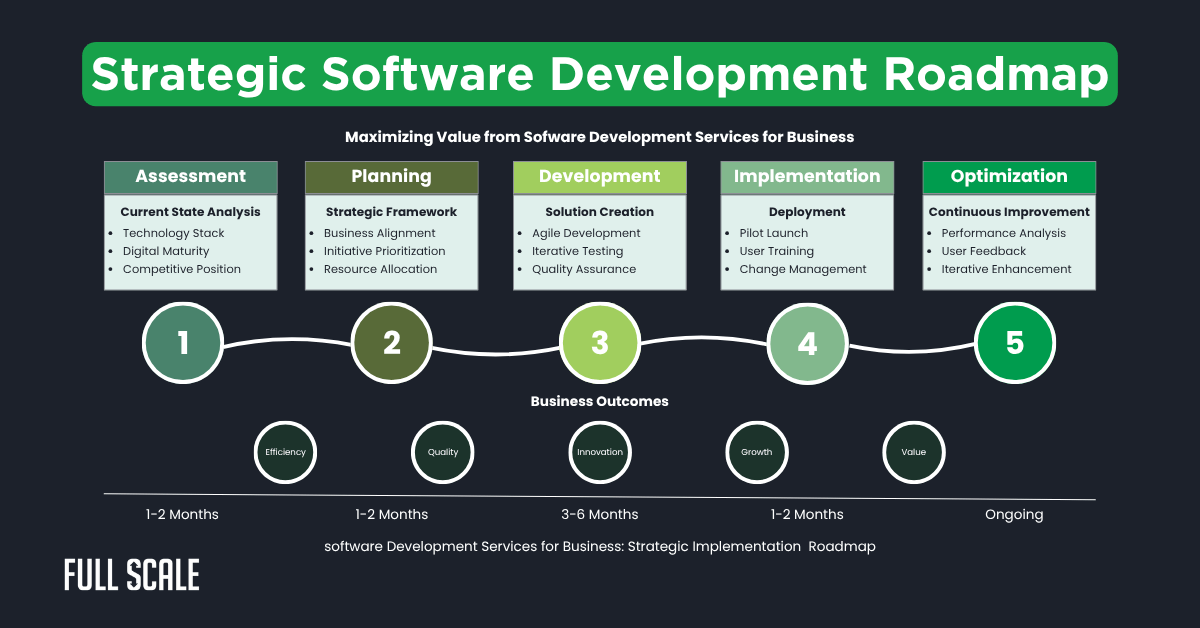Click the Innovation outcome circle
1200x628 pixels.
pos(599,452)
